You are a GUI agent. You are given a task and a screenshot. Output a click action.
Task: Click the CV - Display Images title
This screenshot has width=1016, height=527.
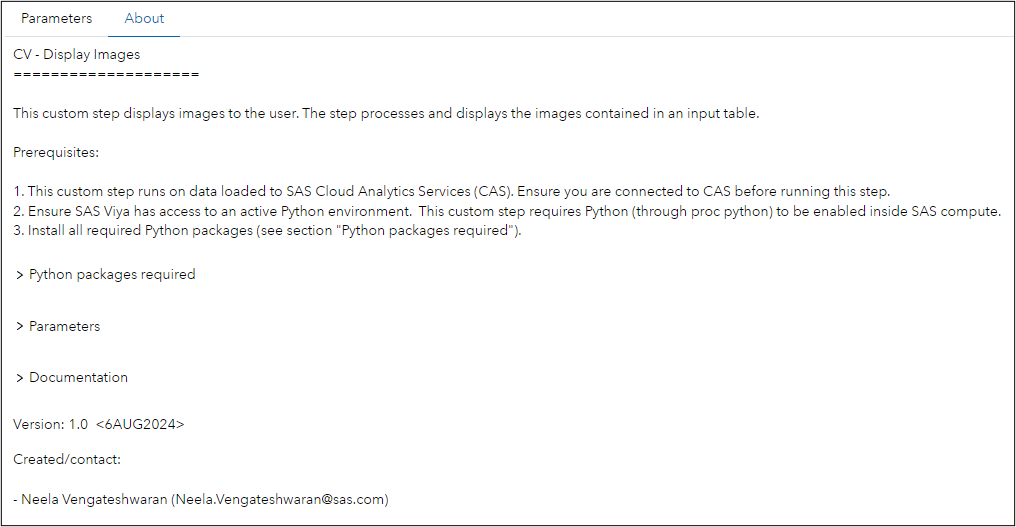(x=76, y=54)
